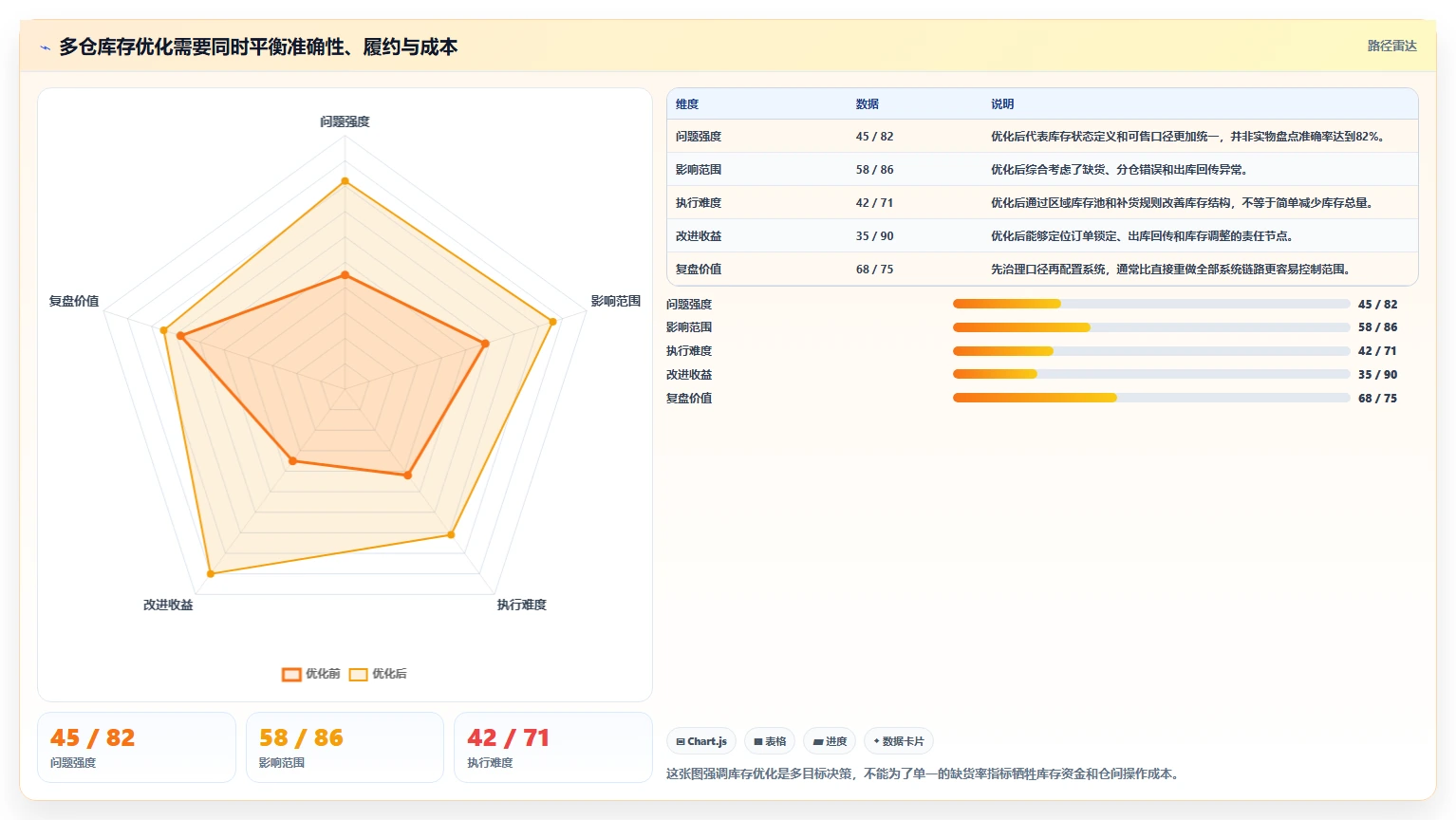This screenshot has width=1456, height=820.
Task: Click the 执行难度 stat card showing 42 / 71
Action: point(553,748)
